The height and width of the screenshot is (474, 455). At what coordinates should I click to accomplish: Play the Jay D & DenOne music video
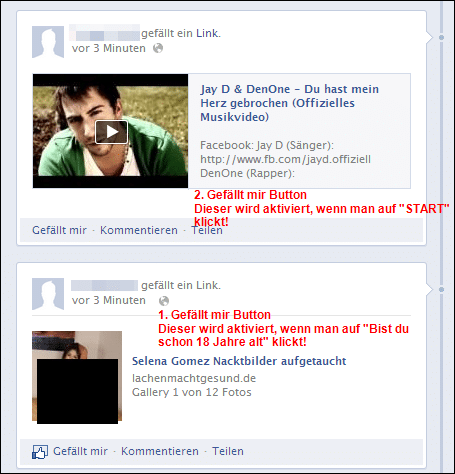111,132
